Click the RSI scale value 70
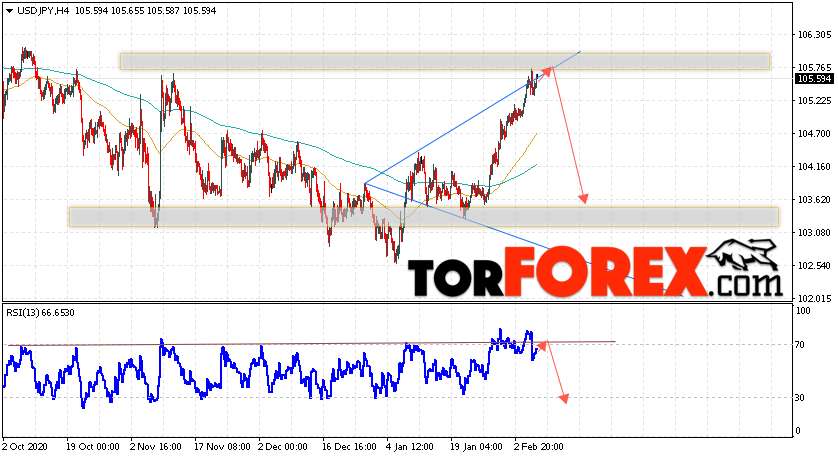Viewport: 838px width, 458px height. [x=800, y=345]
